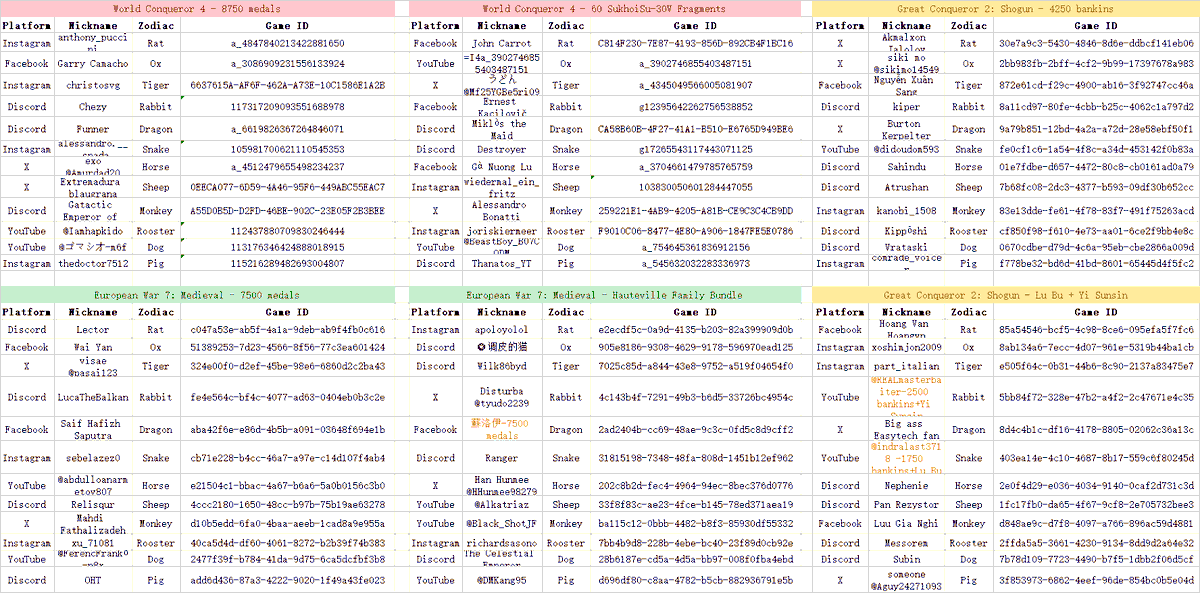Click nickname cell '@didoudom593'
The width and height of the screenshot is (1200, 593).
[x=906, y=149]
